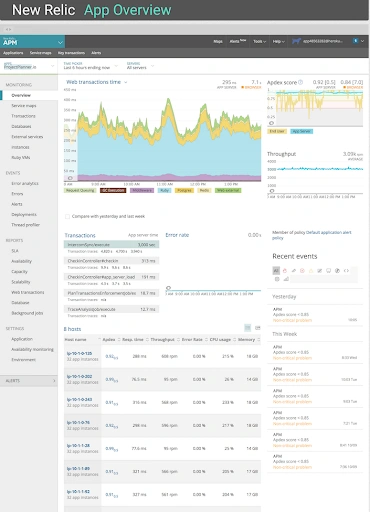Toggle Ruby legend series

point(165,190)
